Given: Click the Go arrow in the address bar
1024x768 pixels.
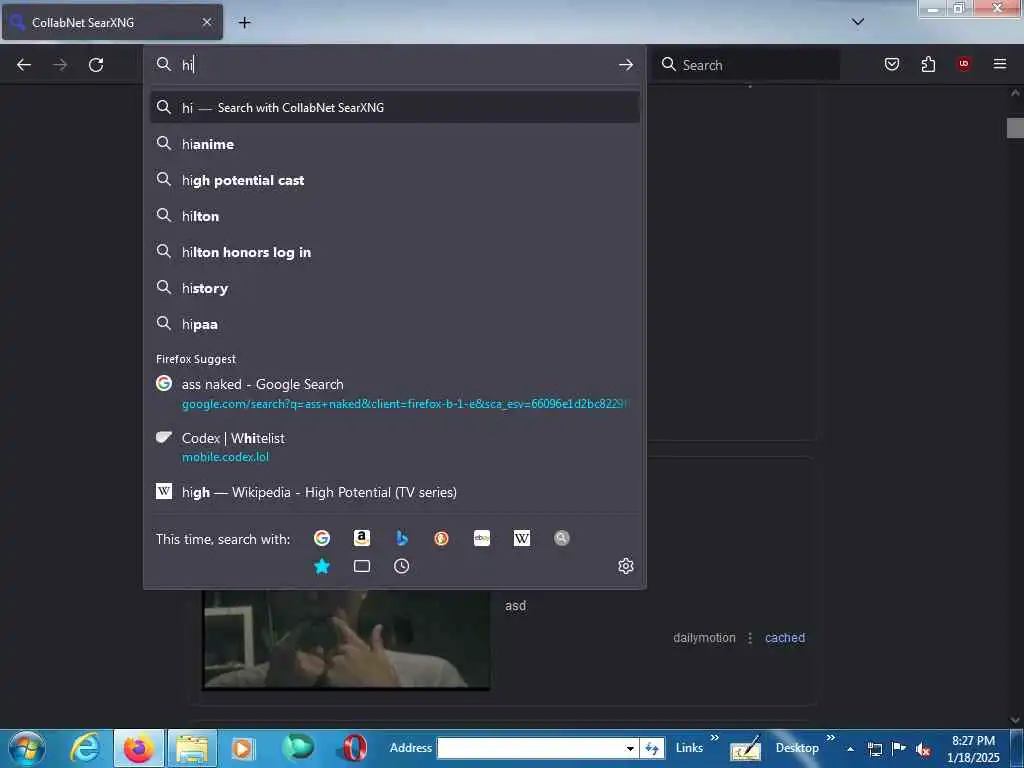Looking at the screenshot, I should (x=626, y=65).
